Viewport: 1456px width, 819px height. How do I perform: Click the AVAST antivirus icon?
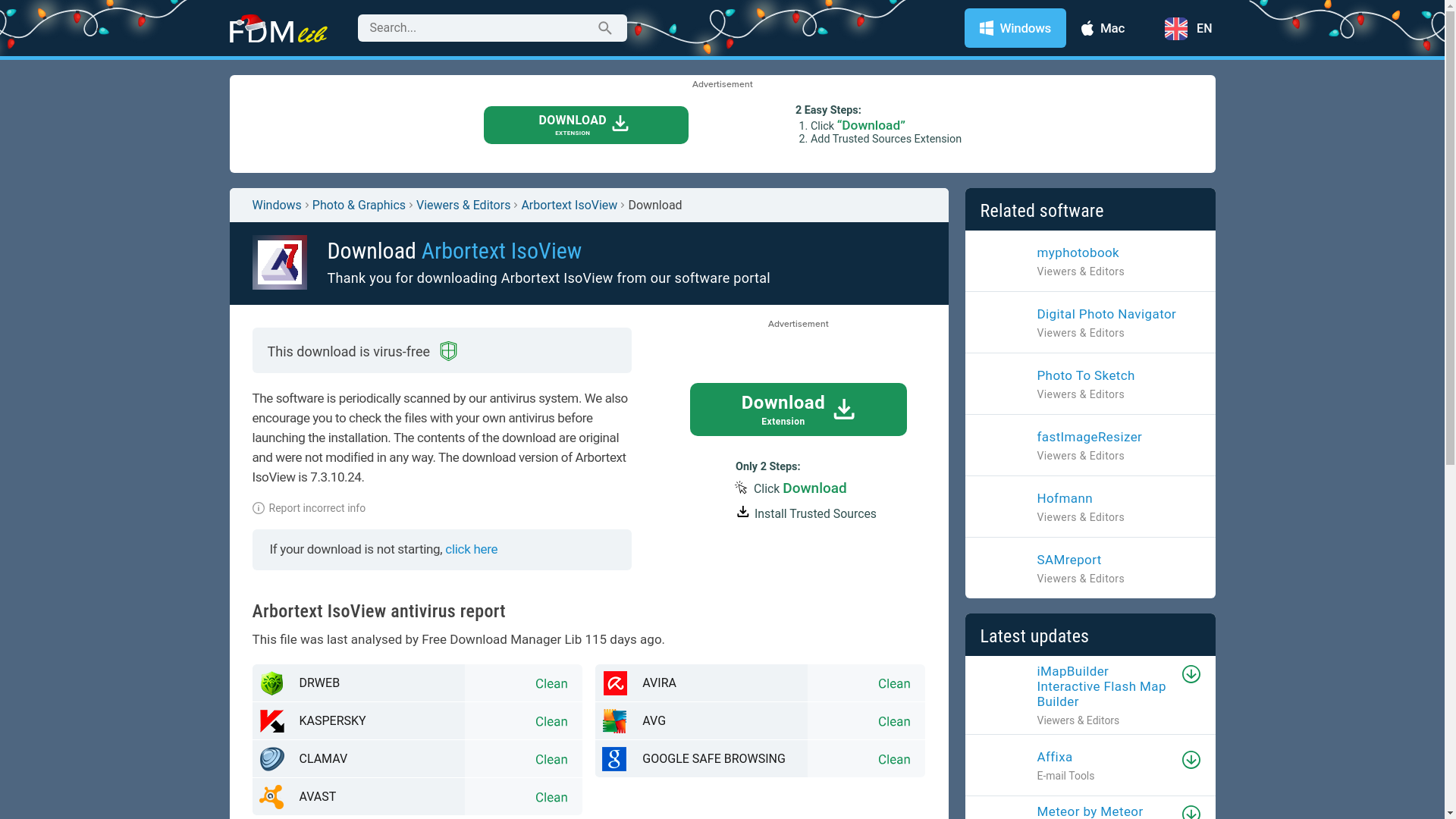[271, 797]
